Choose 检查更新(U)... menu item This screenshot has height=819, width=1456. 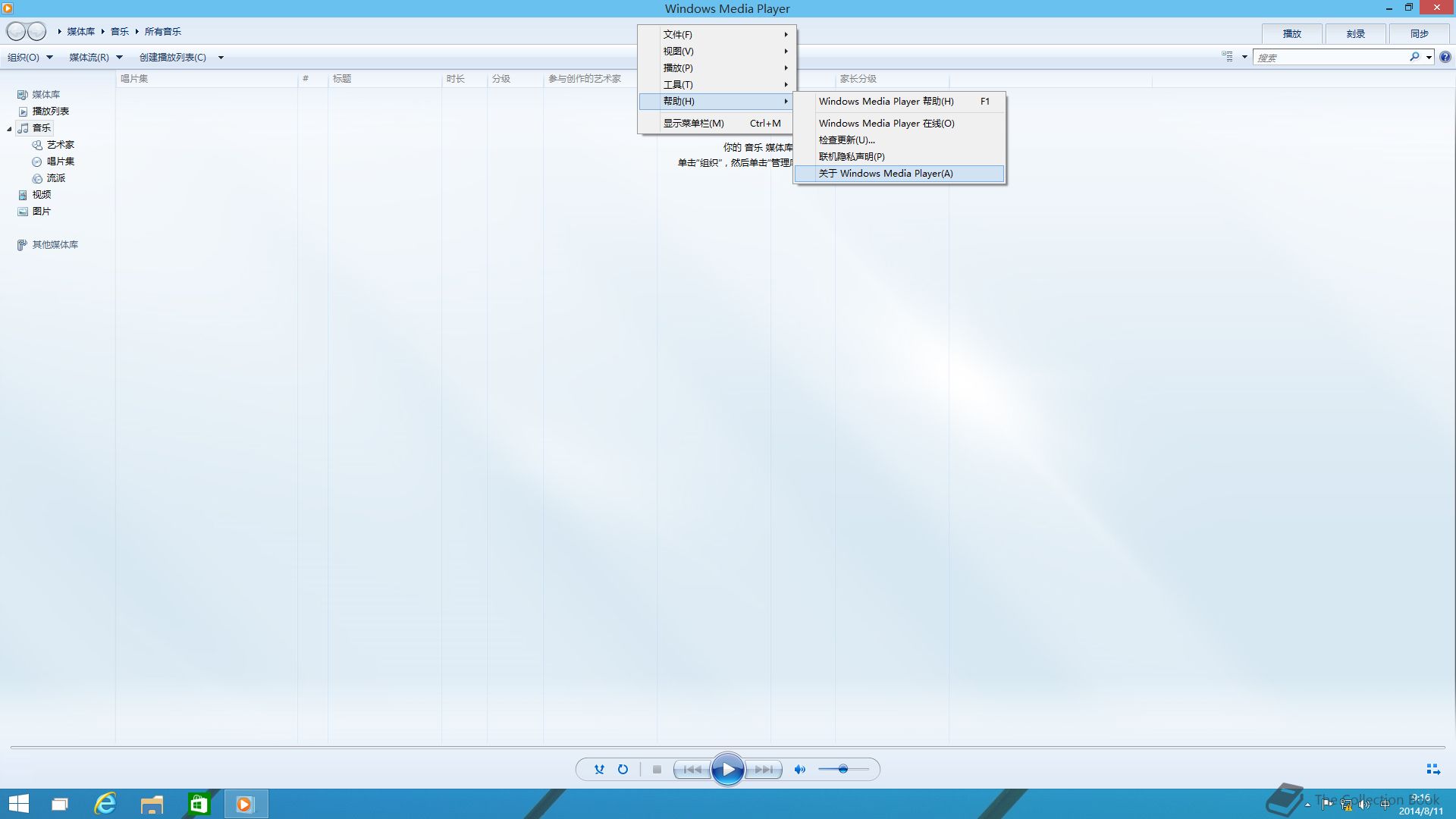(x=899, y=140)
